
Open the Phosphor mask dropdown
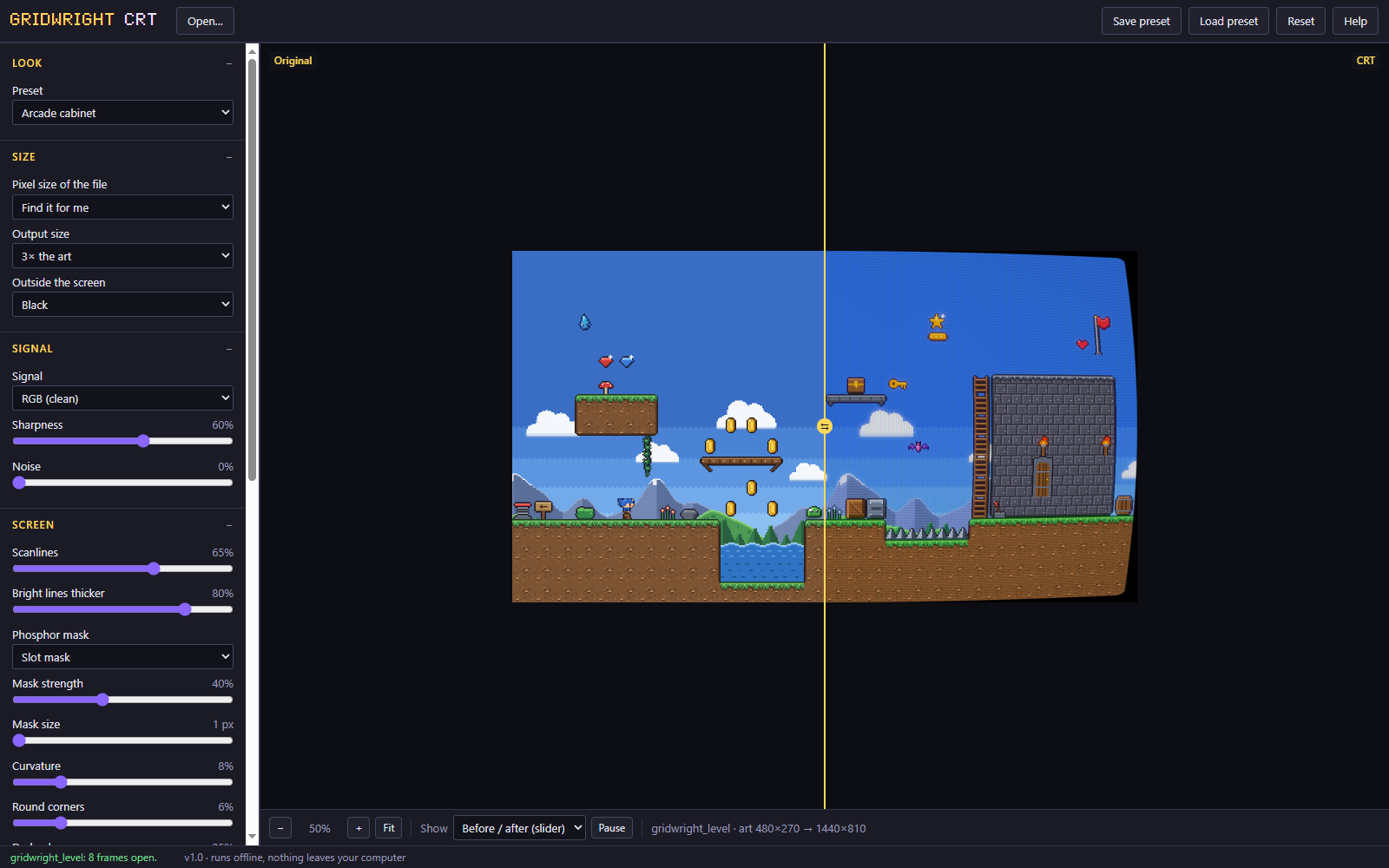[122, 657]
